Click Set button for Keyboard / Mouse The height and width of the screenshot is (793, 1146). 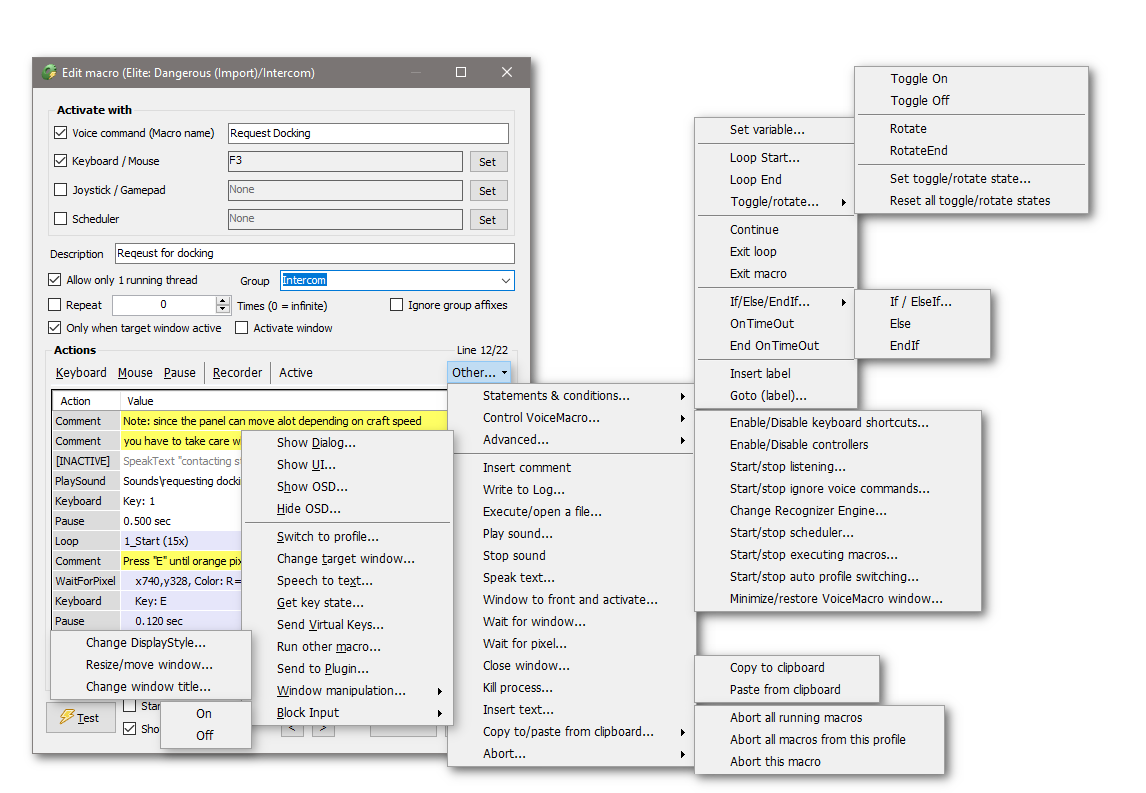(487, 162)
